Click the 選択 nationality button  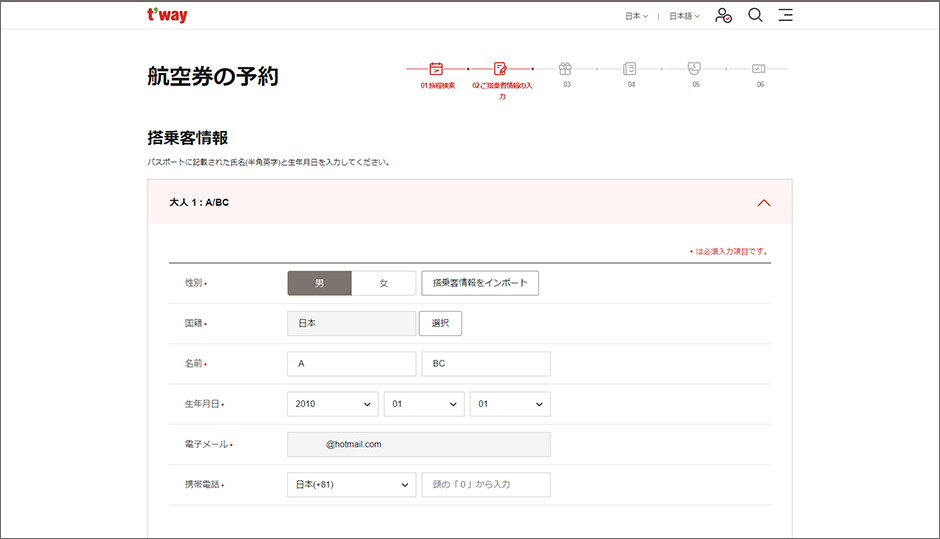pyautogui.click(x=440, y=324)
